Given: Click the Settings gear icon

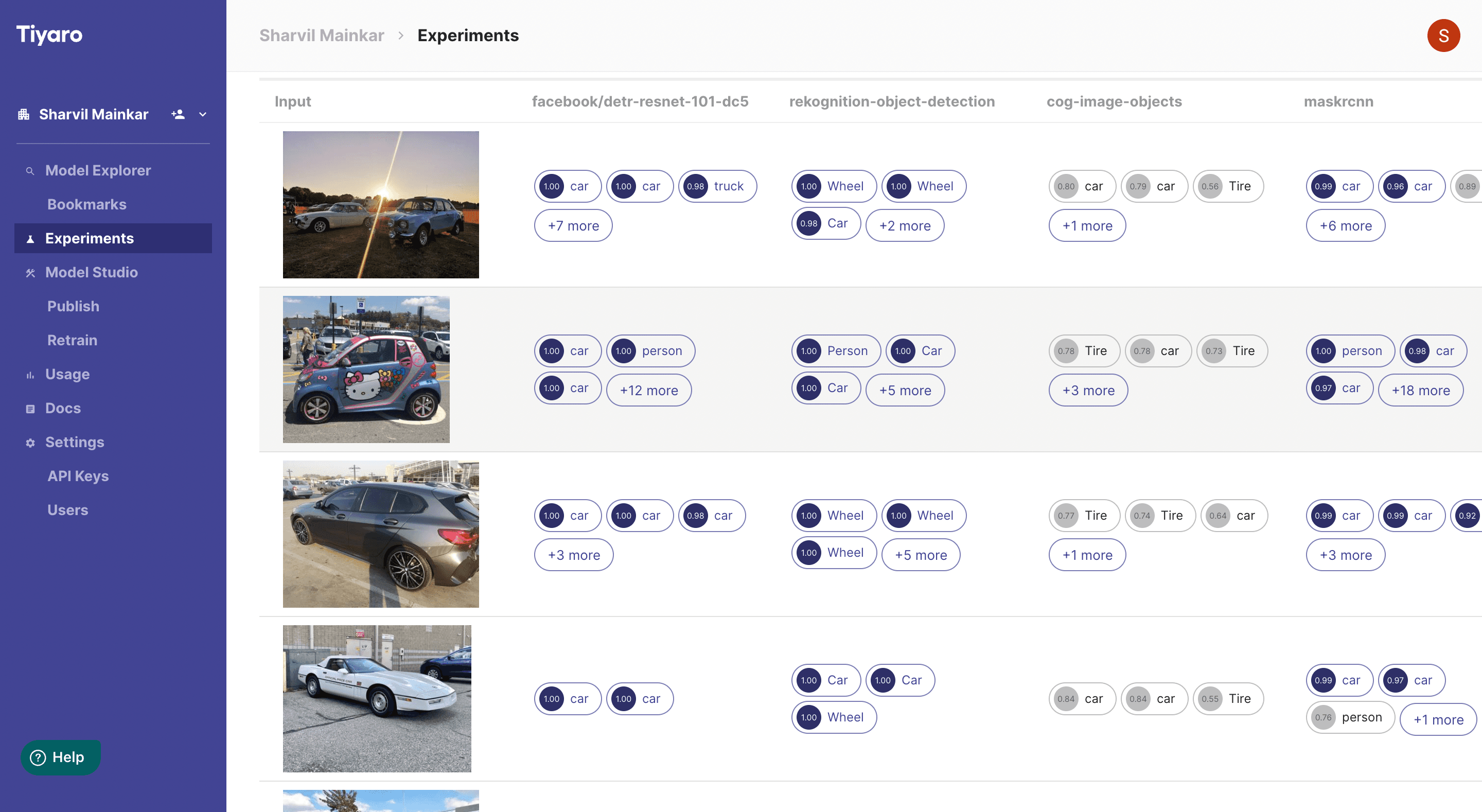Looking at the screenshot, I should coord(30,443).
